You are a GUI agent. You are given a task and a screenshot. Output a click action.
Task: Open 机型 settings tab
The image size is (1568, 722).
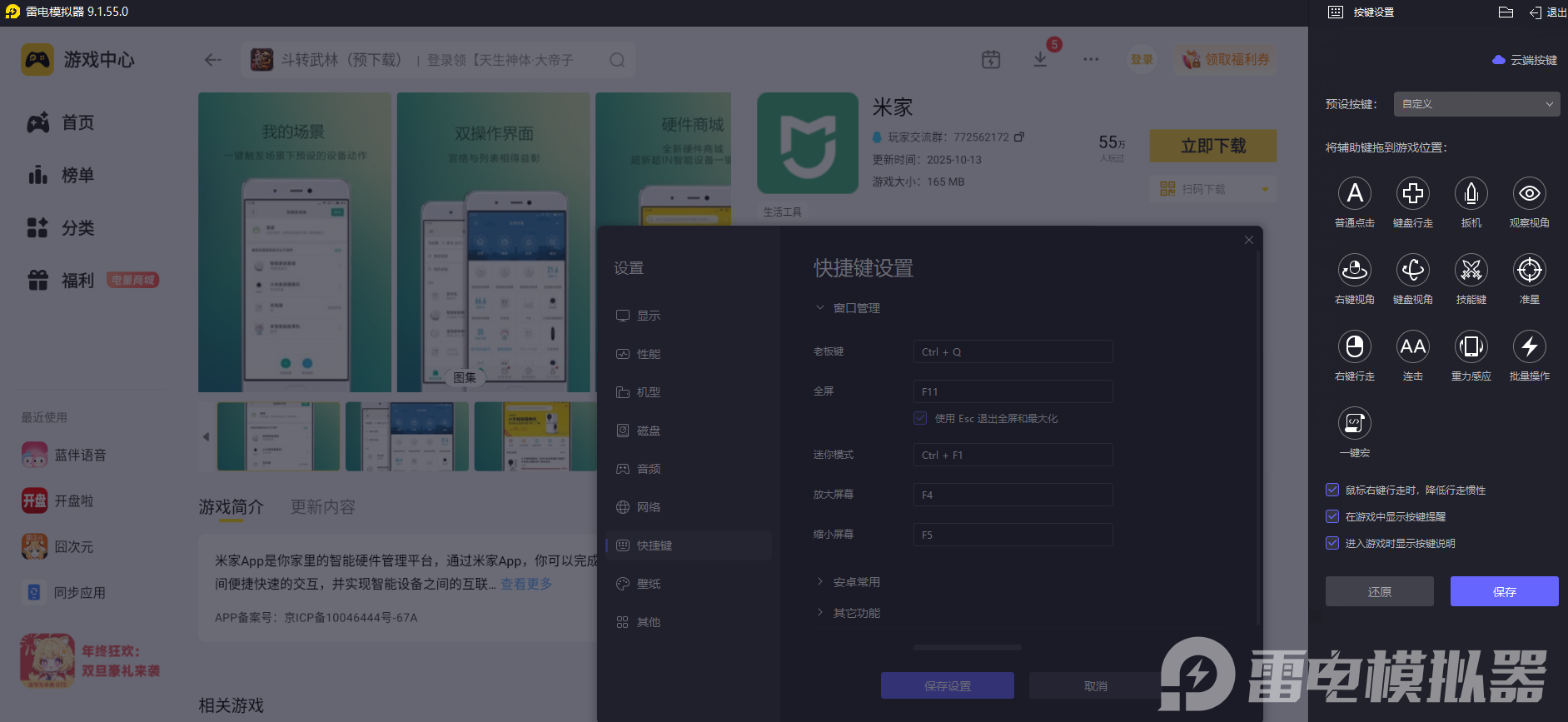click(689, 392)
